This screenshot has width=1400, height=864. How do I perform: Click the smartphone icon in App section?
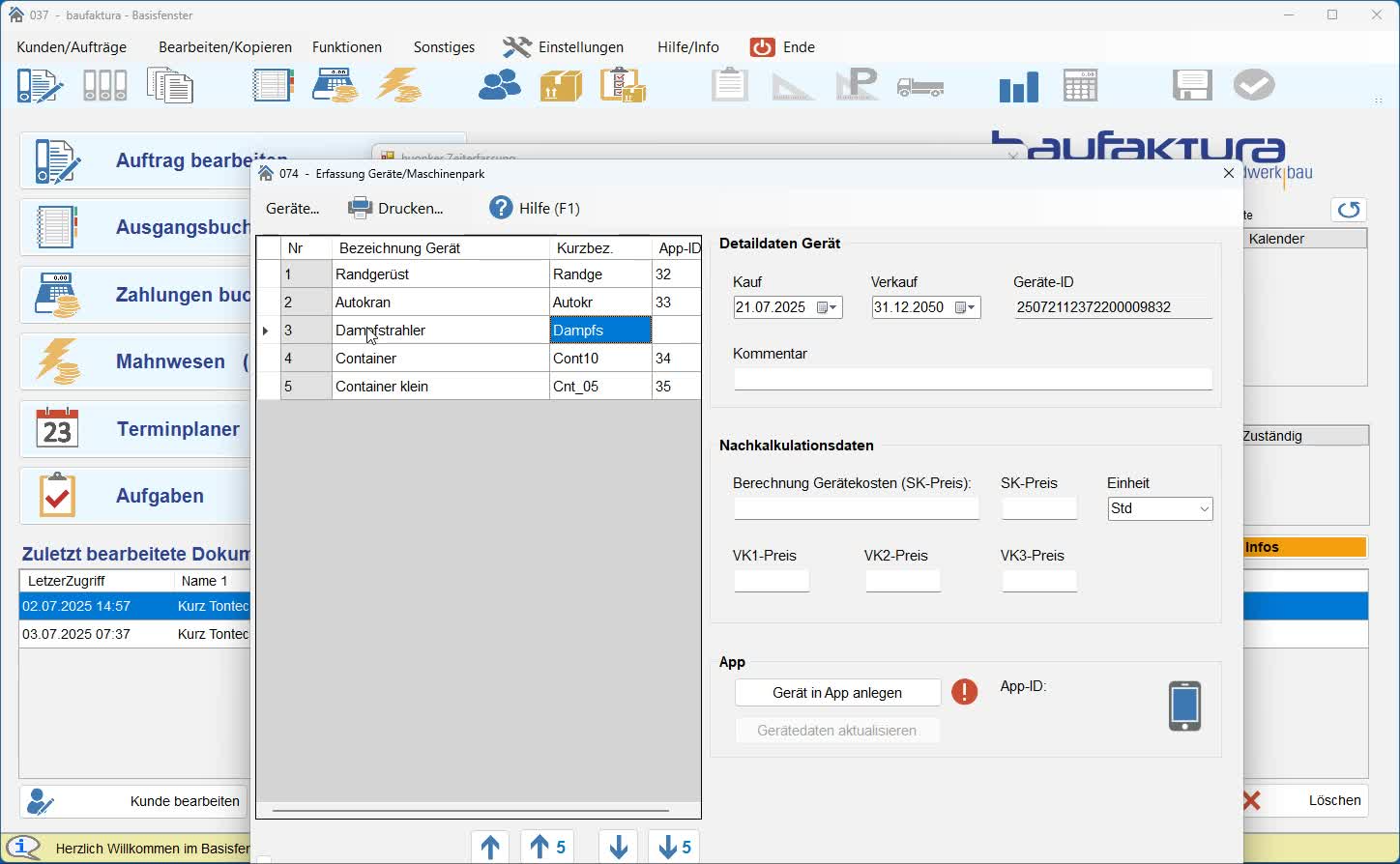click(1184, 706)
